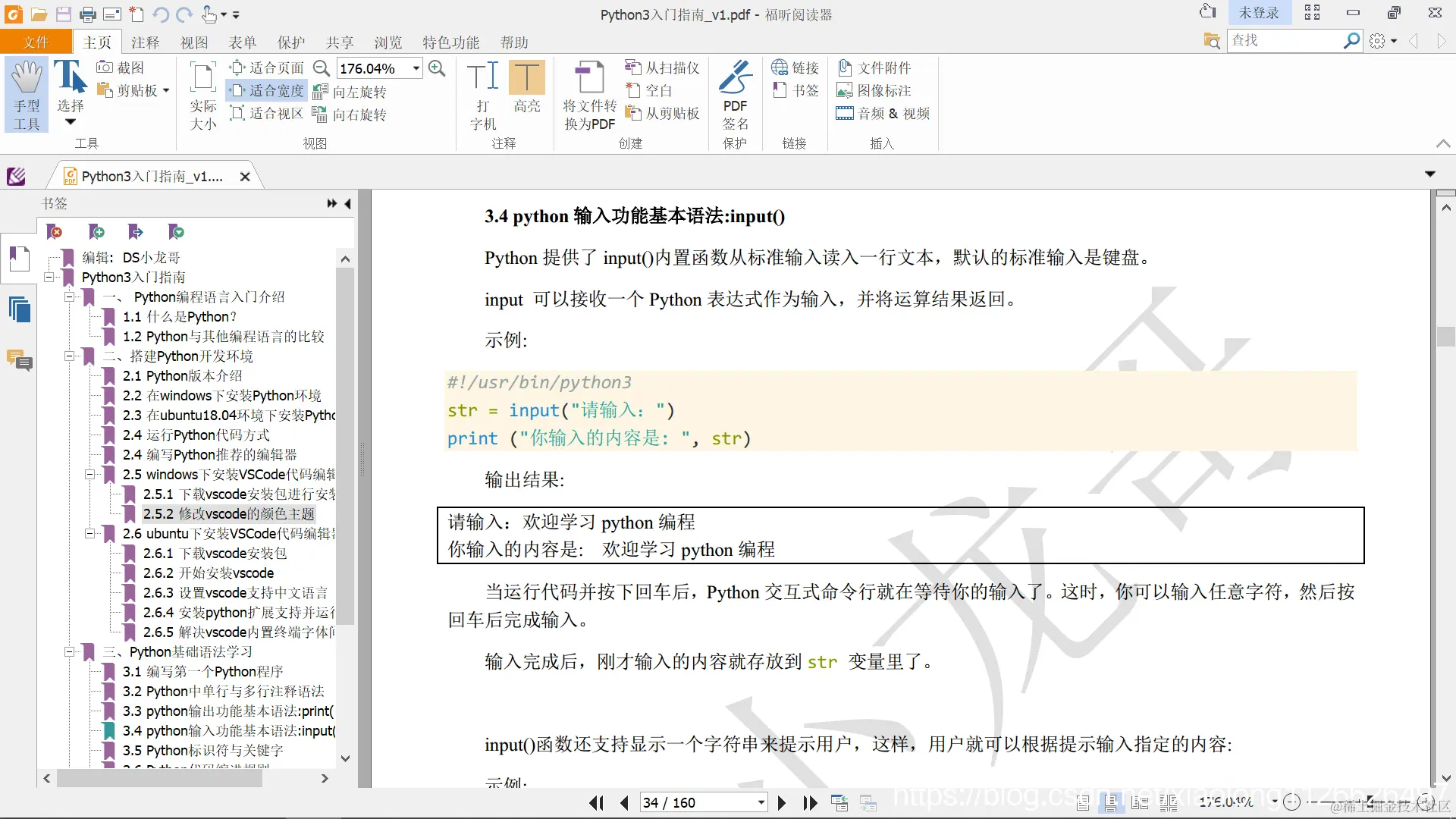Screen dimensions: 1456x819
Task: Go to the last page button
Action: pos(811,803)
